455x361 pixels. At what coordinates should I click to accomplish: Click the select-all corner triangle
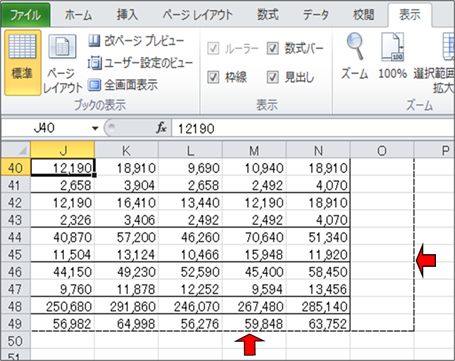pos(16,150)
